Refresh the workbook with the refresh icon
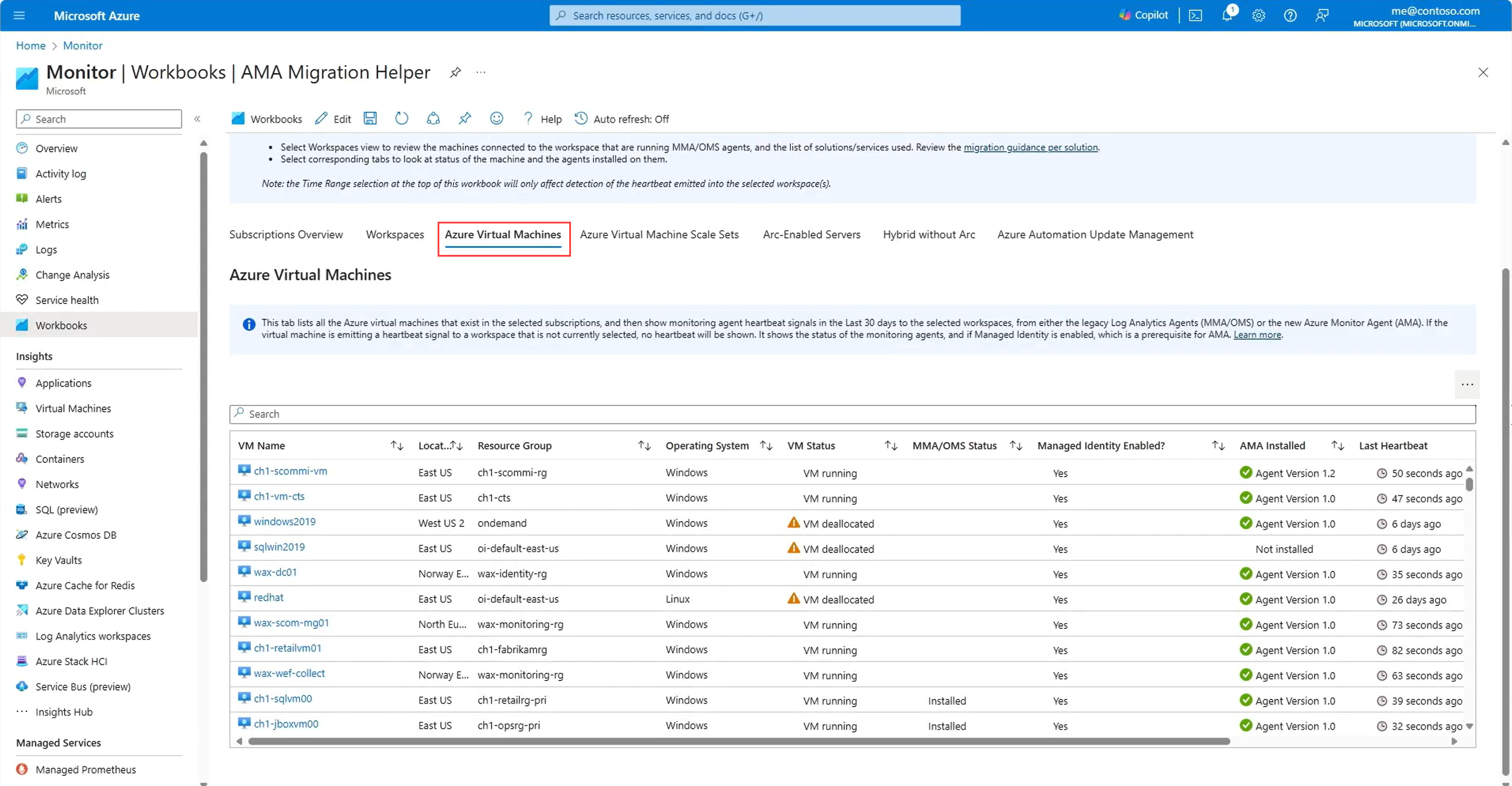 click(x=401, y=118)
